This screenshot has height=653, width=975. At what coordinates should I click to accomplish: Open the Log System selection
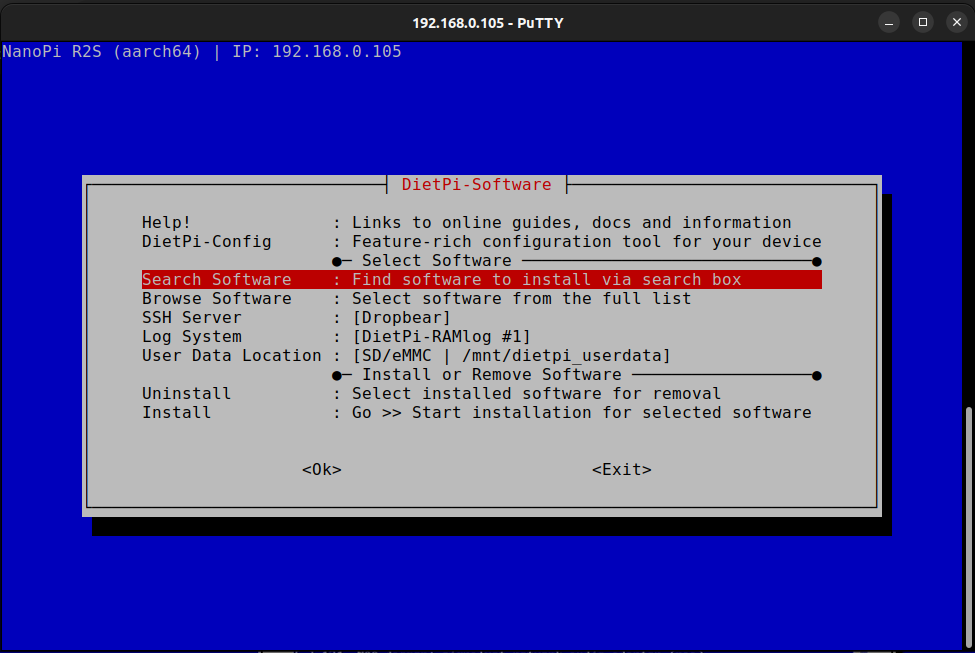pos(191,337)
